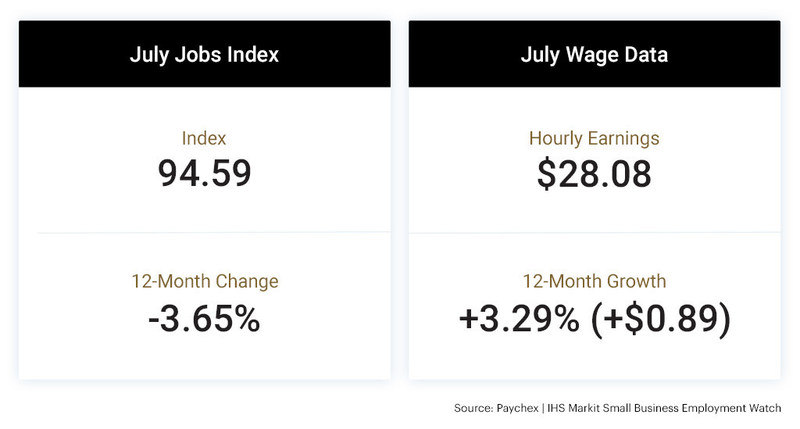800x429 pixels.
Task: Select the "Hourly Earnings" label
Action: (594, 138)
